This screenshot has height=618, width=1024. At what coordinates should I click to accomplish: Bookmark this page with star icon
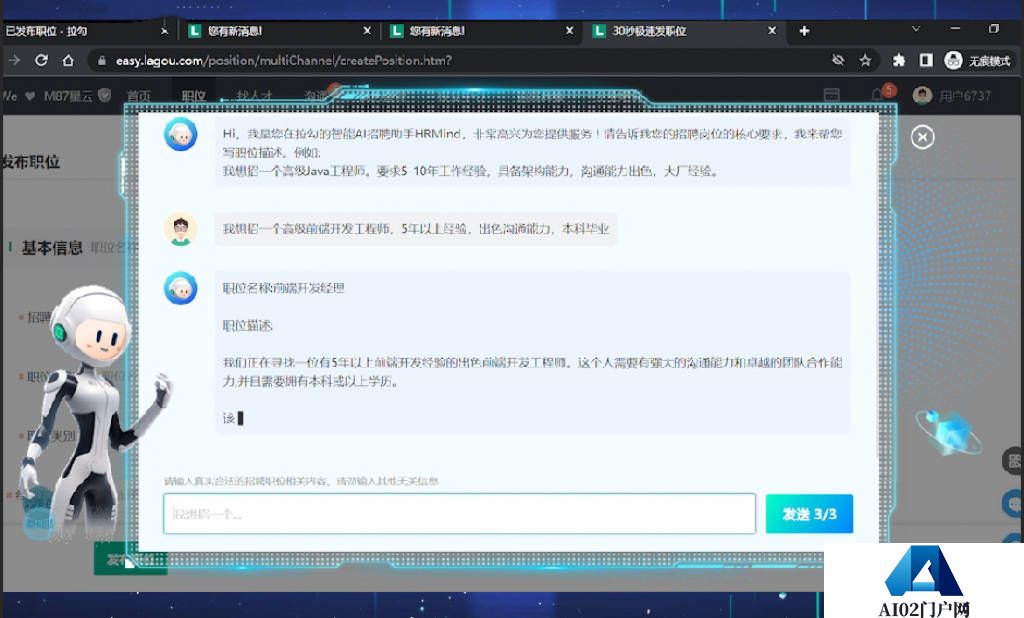pos(865,60)
